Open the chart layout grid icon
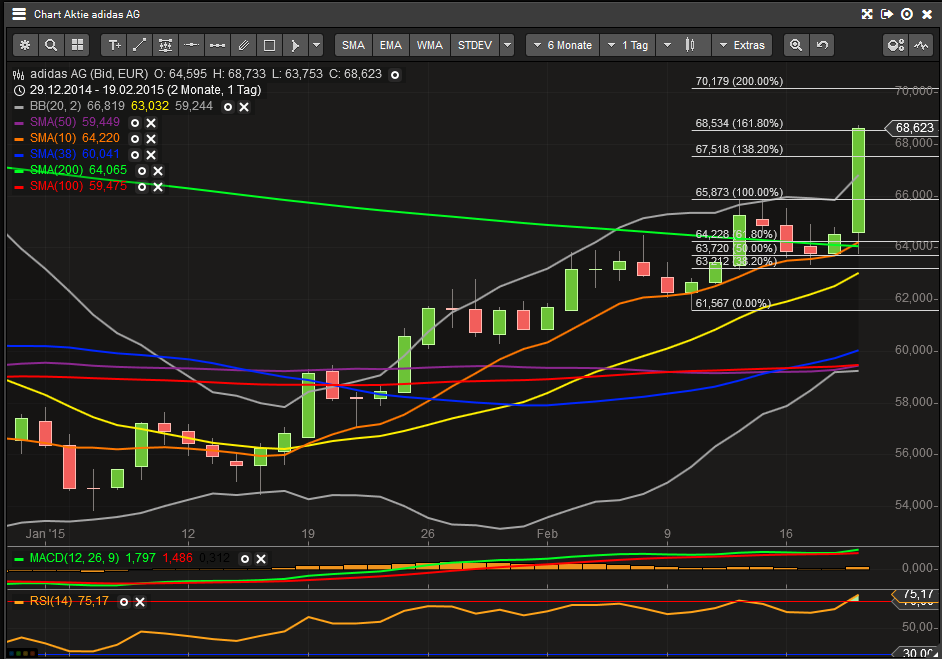The height and width of the screenshot is (659, 942). click(x=77, y=45)
